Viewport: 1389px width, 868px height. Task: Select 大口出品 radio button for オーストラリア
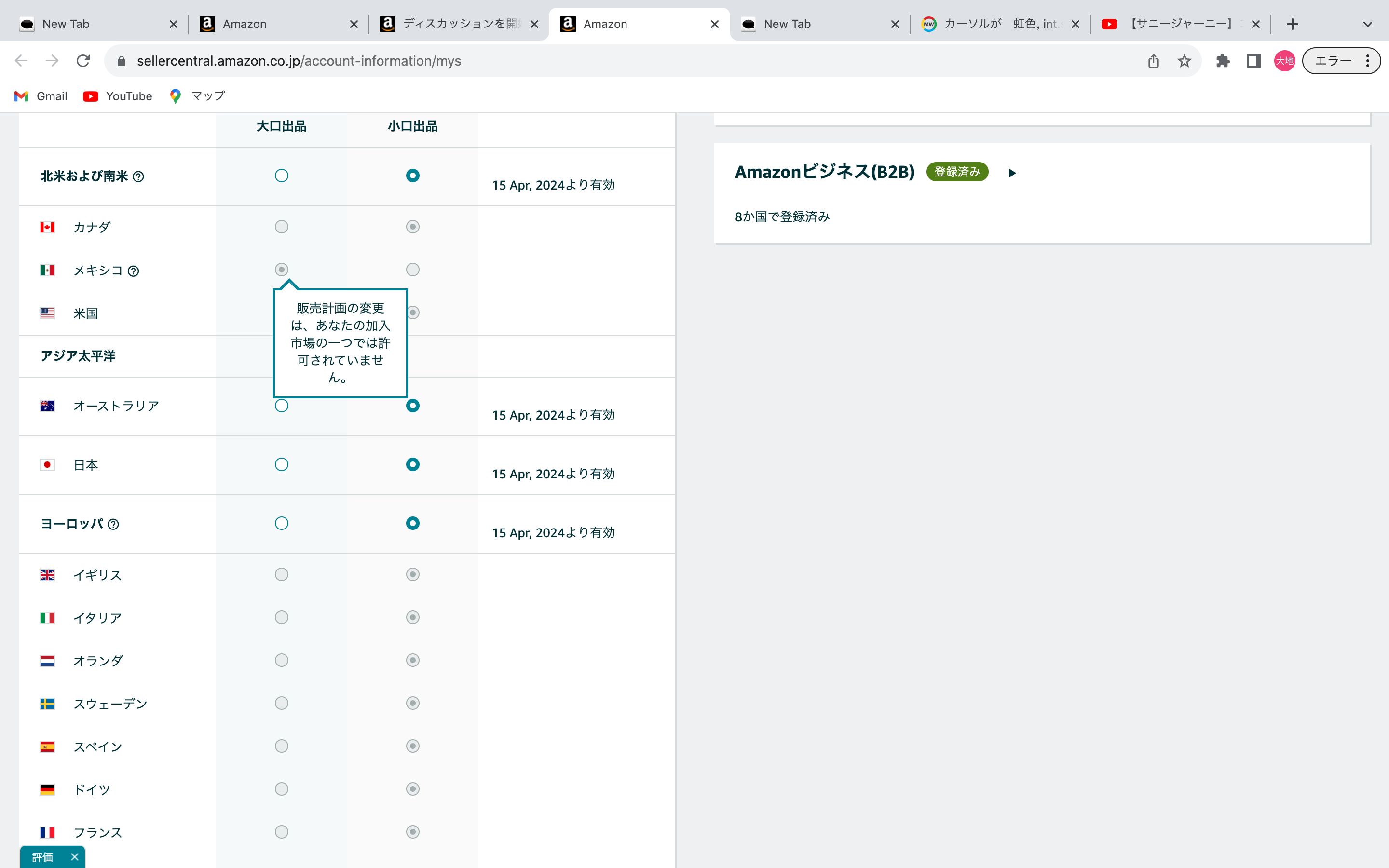[x=281, y=405]
